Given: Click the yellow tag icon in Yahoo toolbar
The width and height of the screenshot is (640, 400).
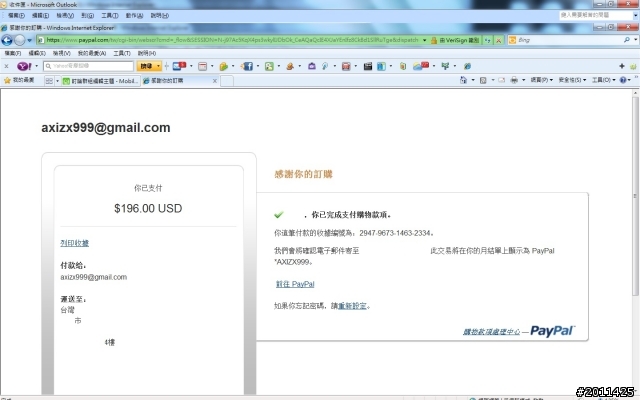Looking at the screenshot, I should click(x=223, y=66).
